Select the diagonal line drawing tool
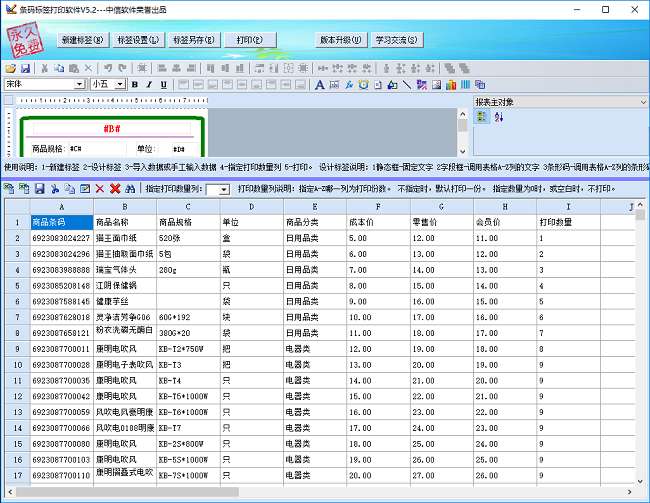This screenshot has width=650, height=503. pyautogui.click(x=407, y=85)
